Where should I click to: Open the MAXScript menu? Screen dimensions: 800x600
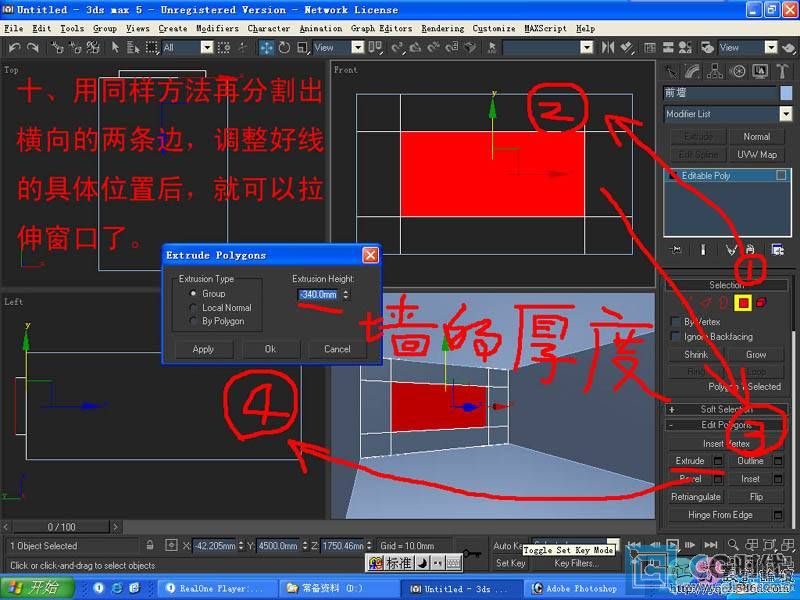pos(545,29)
